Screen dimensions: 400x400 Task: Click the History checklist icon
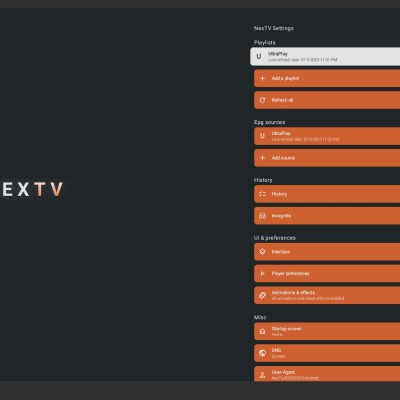tap(262, 194)
